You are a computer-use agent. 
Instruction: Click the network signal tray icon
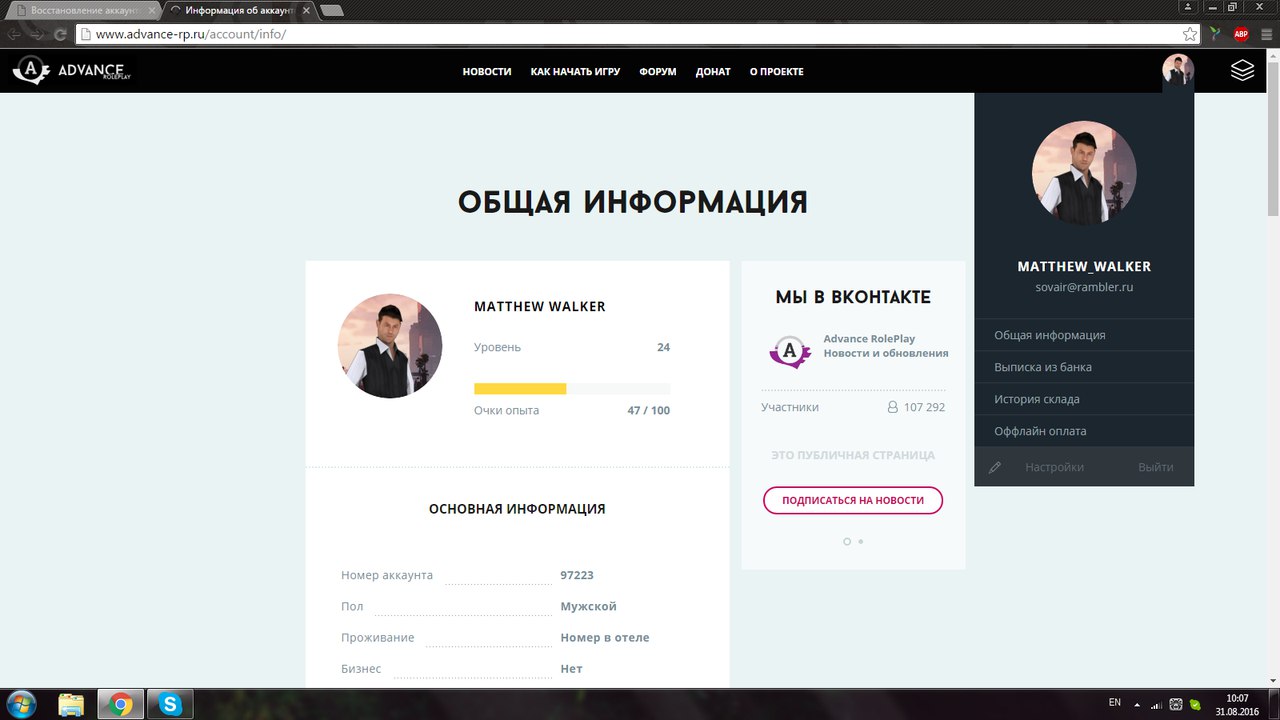[1157, 704]
